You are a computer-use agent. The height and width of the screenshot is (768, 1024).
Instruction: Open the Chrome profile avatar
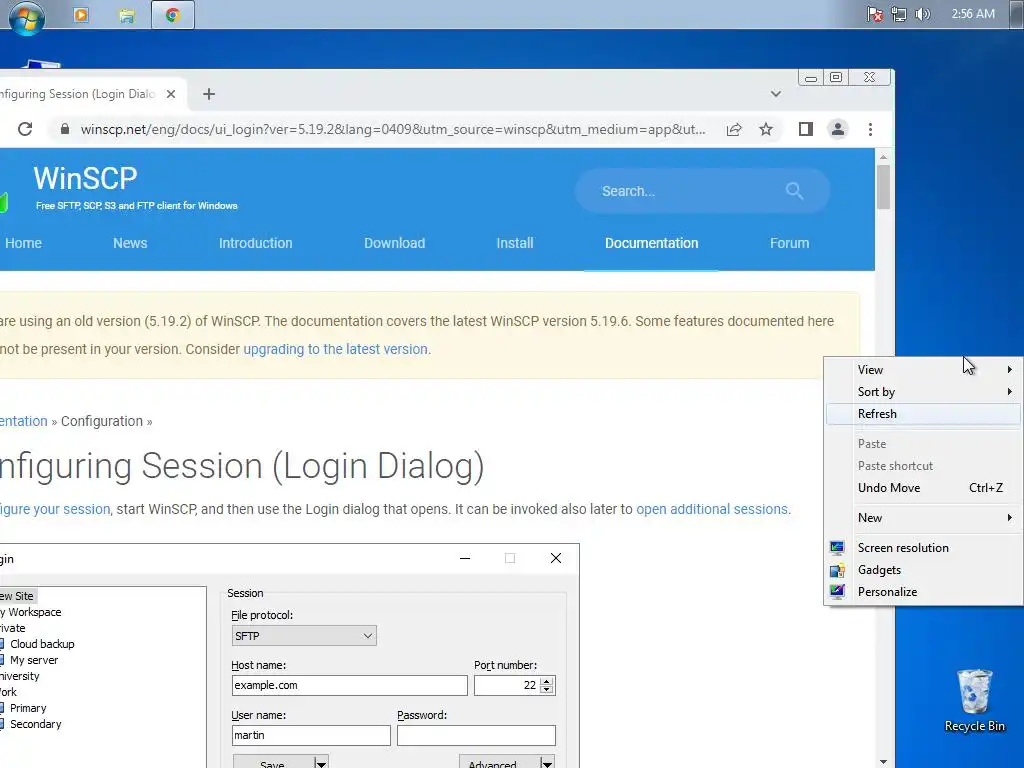click(837, 129)
